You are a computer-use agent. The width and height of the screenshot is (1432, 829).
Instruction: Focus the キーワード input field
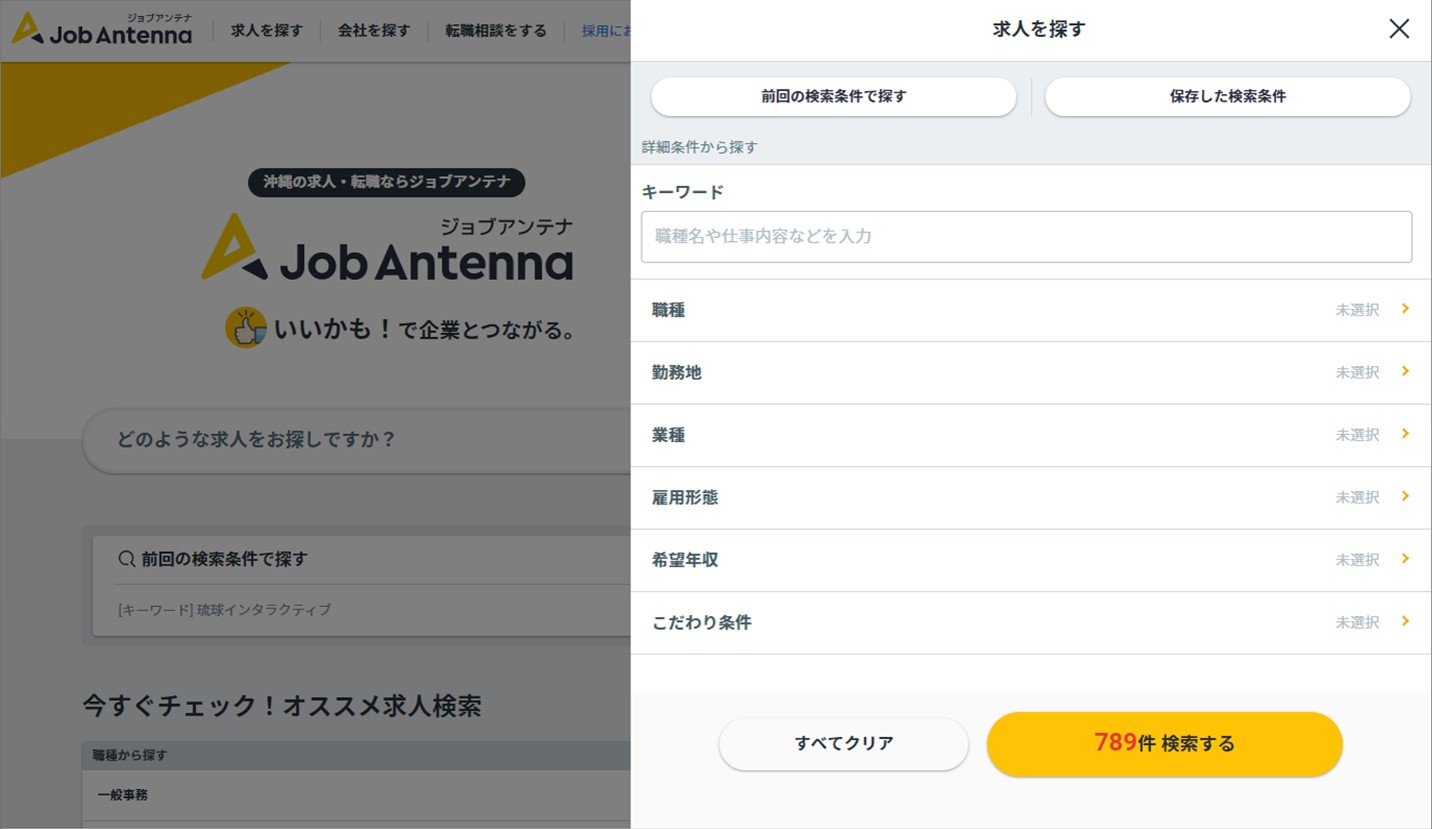(x=1027, y=237)
